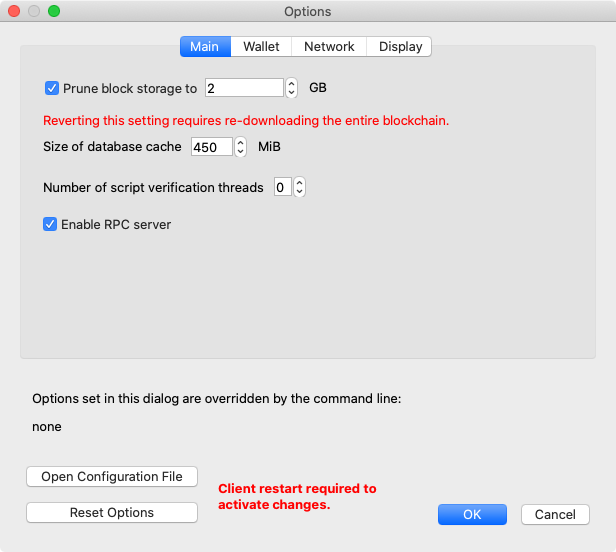Uncheck Enable RPC server
This screenshot has width=616, height=552.
(x=50, y=224)
